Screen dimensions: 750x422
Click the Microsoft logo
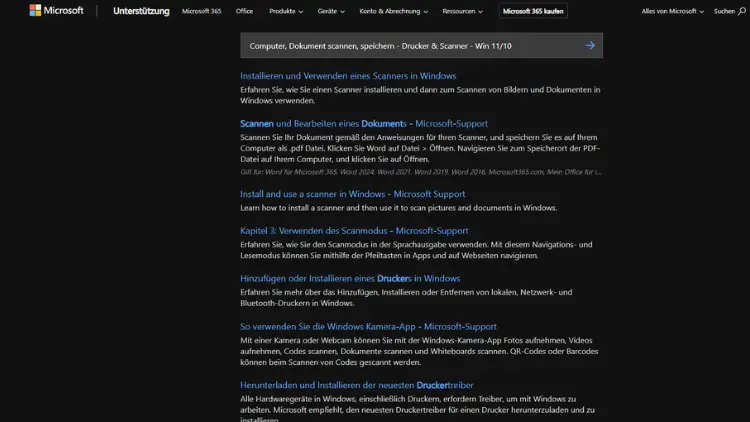pyautogui.click(x=56, y=11)
